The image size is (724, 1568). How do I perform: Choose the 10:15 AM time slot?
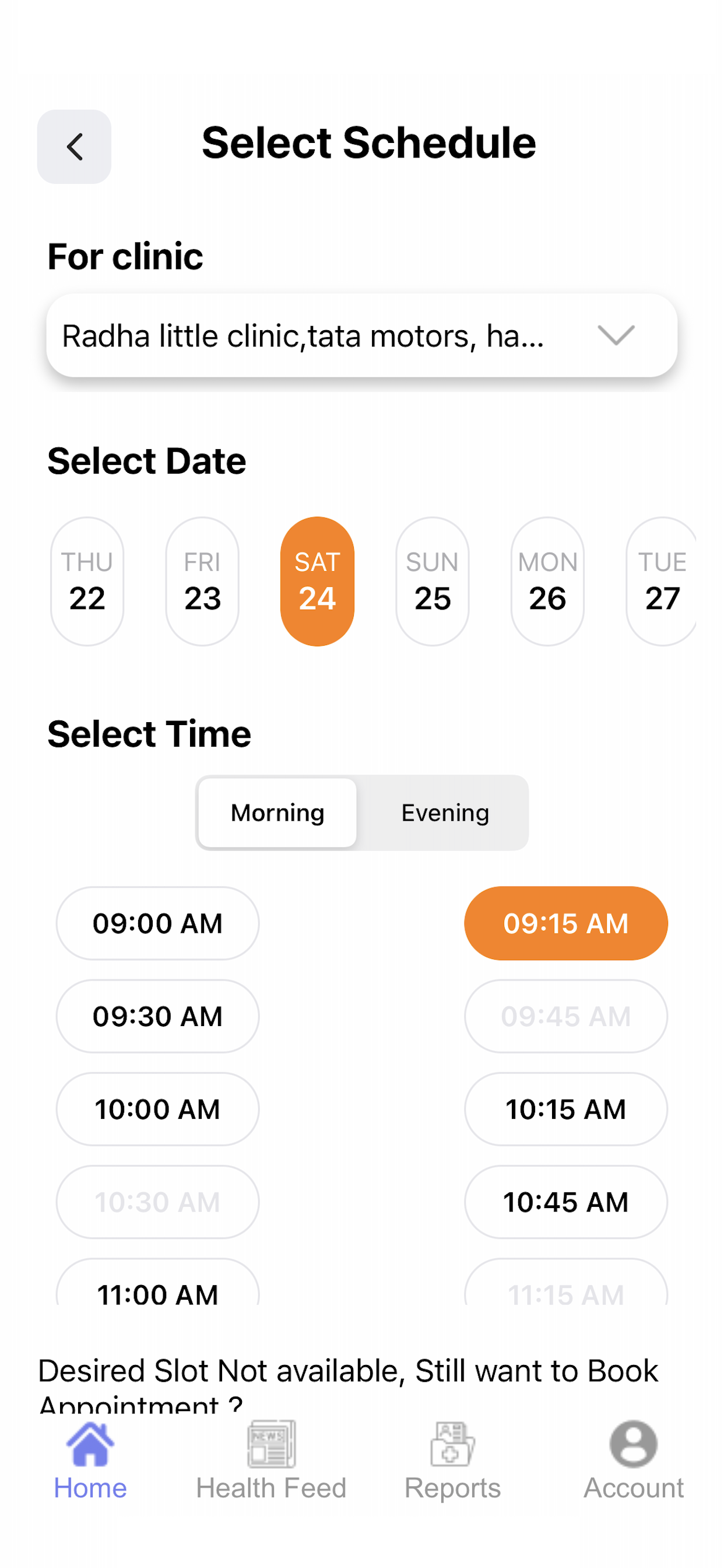tap(566, 1109)
